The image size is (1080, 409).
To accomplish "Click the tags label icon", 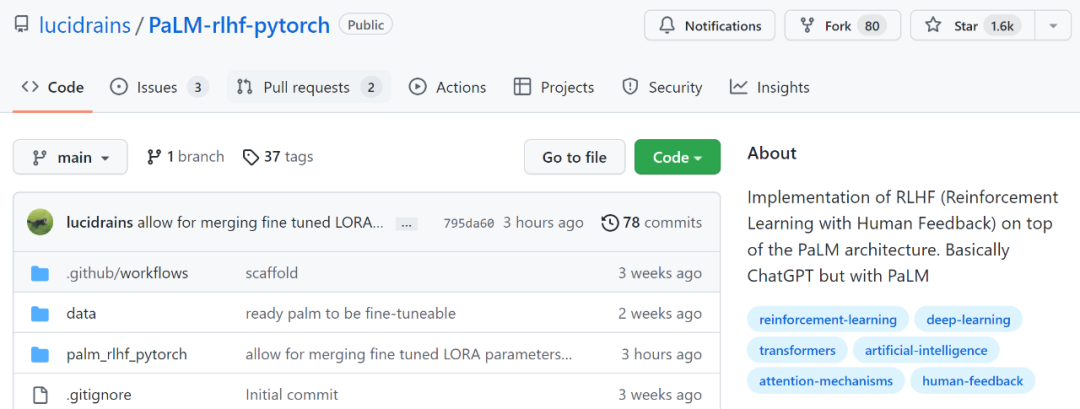I will (x=247, y=157).
